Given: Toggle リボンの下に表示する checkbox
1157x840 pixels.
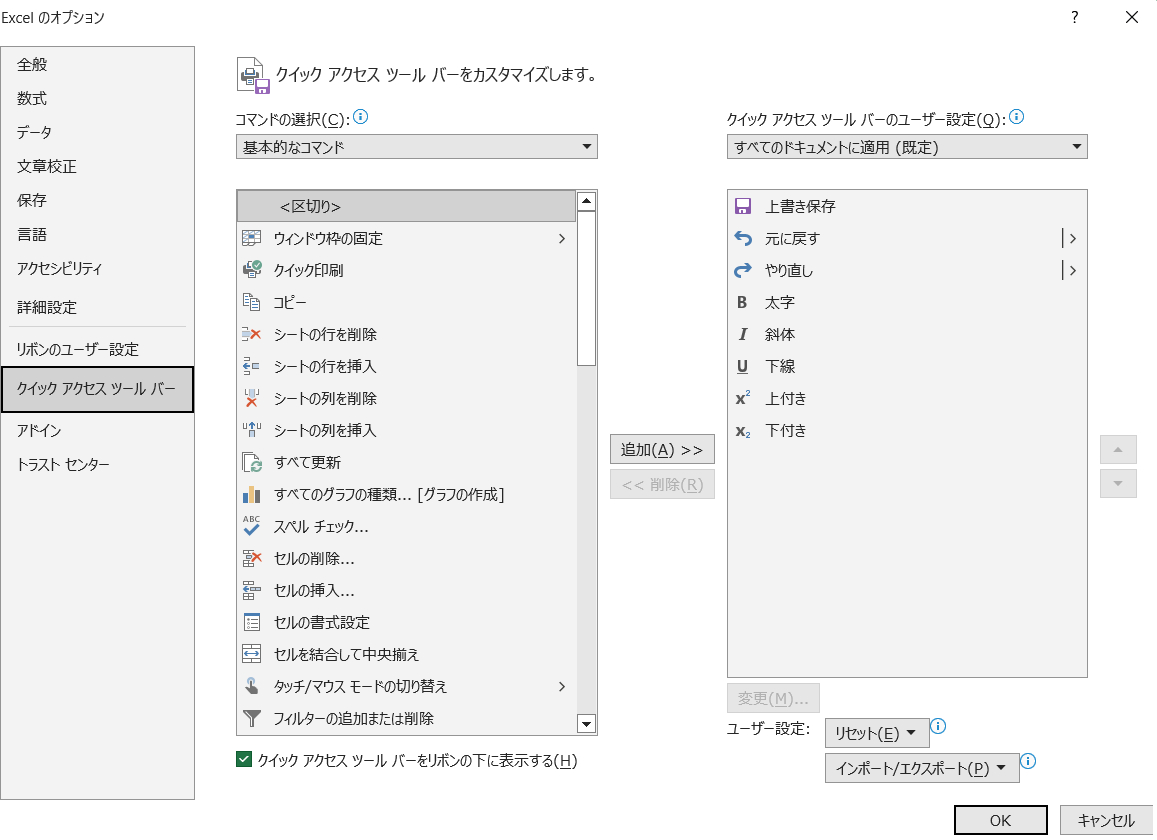Looking at the screenshot, I should coord(244,760).
